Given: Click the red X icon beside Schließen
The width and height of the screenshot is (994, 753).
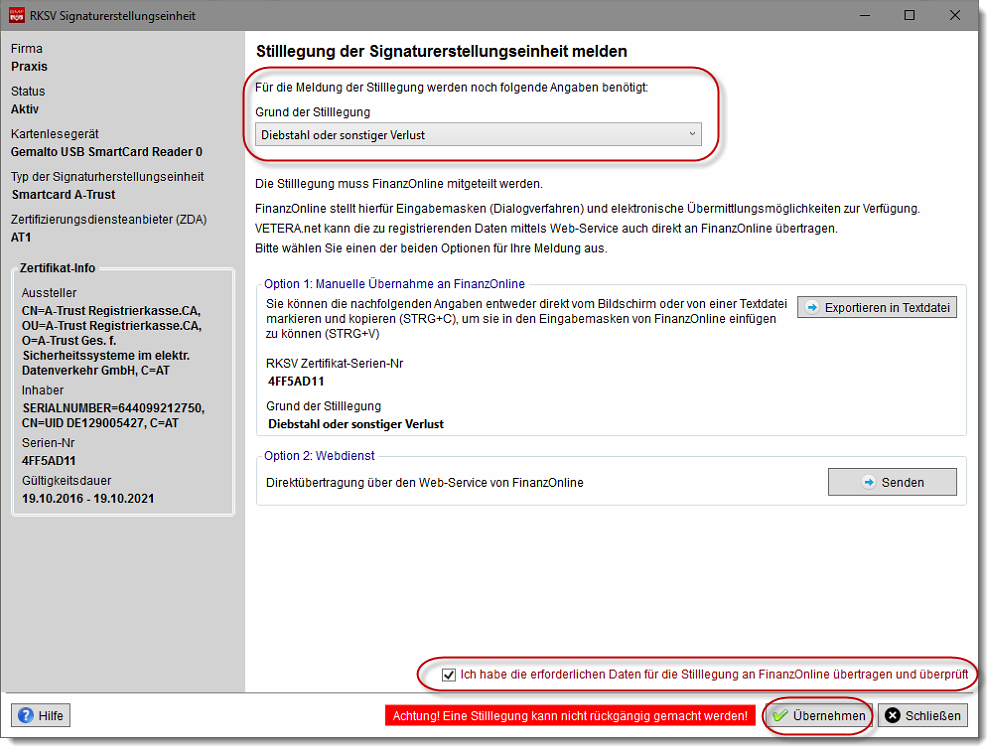Looking at the screenshot, I should coord(892,716).
